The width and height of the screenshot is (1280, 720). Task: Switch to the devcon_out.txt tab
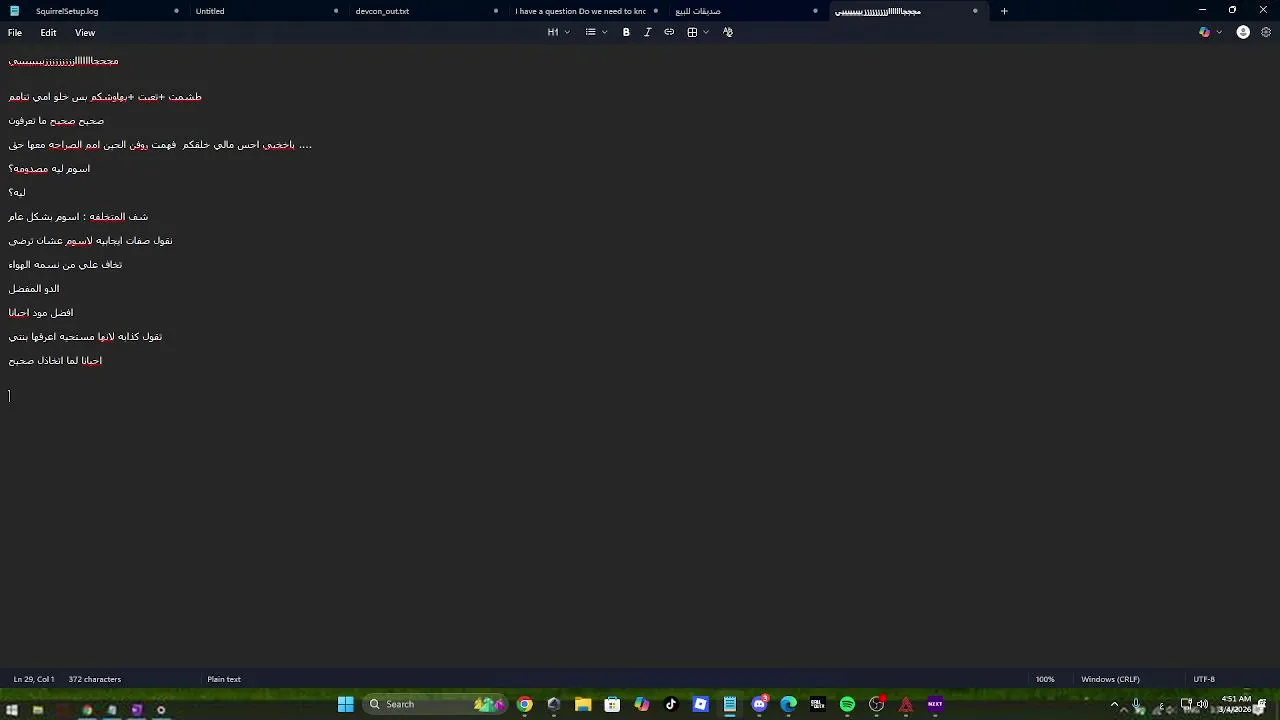click(x=426, y=11)
